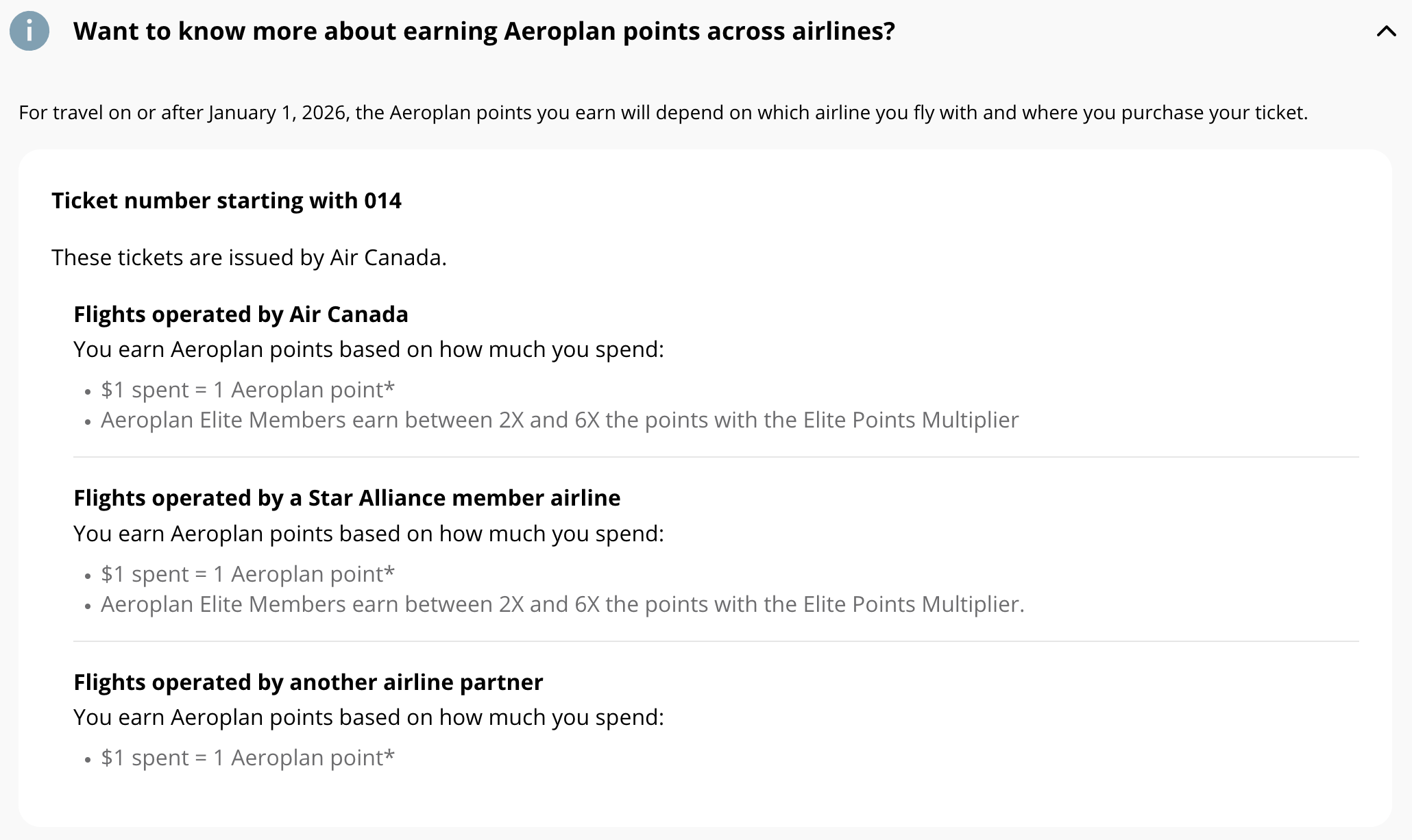
Task: Click the "another airline partner" heading
Action: click(x=308, y=682)
